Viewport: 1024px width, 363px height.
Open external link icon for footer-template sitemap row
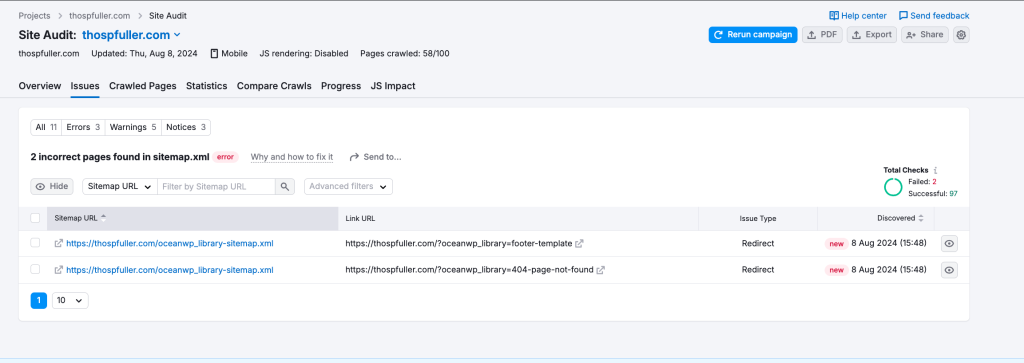[59, 244]
